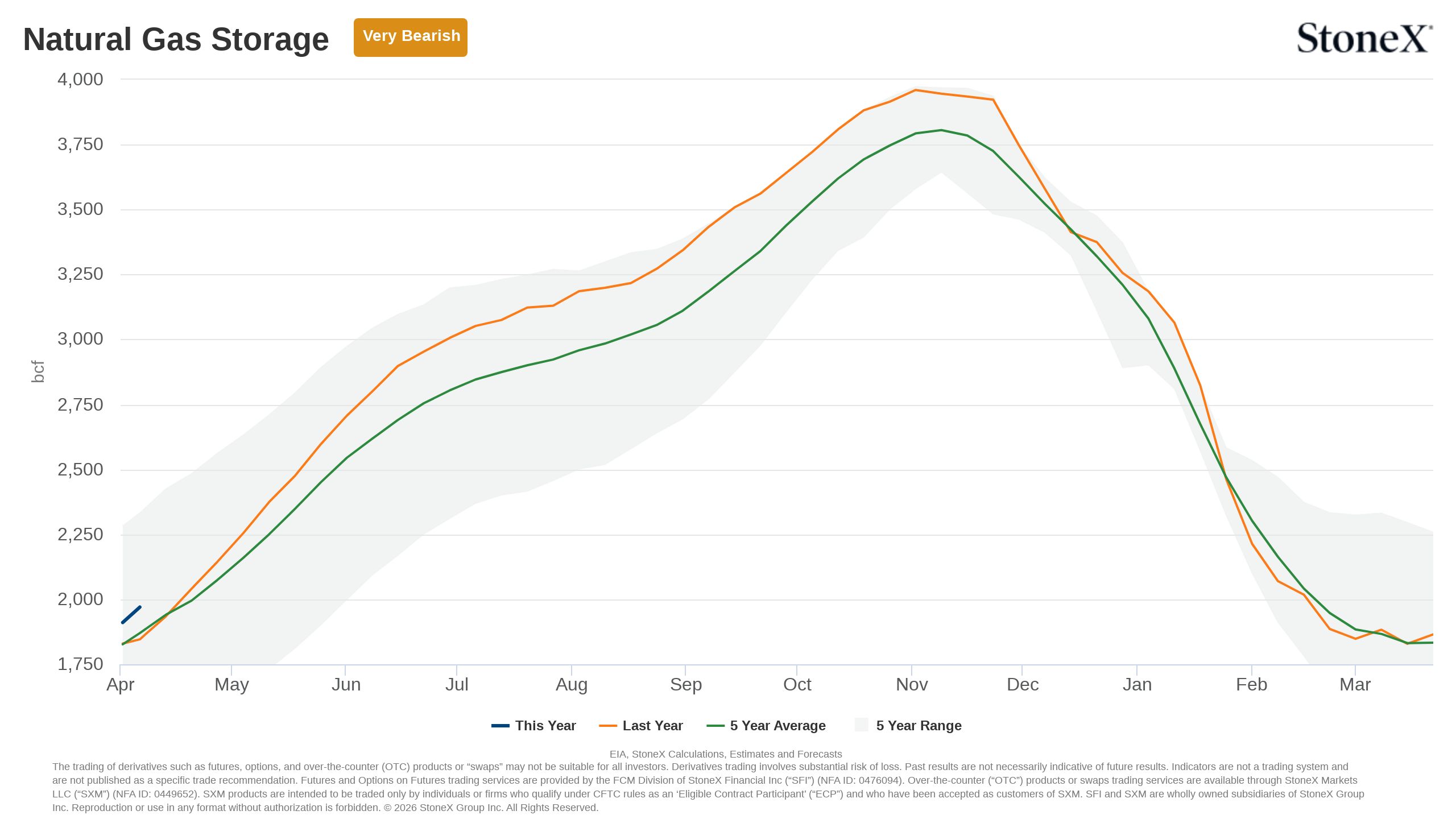The height and width of the screenshot is (819, 1456).
Task: Toggle the Last Year legend series
Action: pos(641,726)
